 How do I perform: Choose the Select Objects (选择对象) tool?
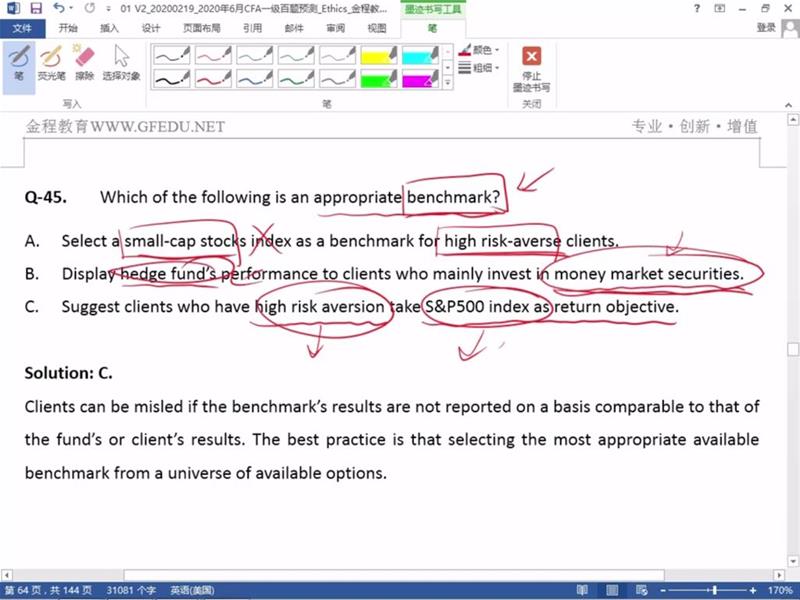click(121, 63)
